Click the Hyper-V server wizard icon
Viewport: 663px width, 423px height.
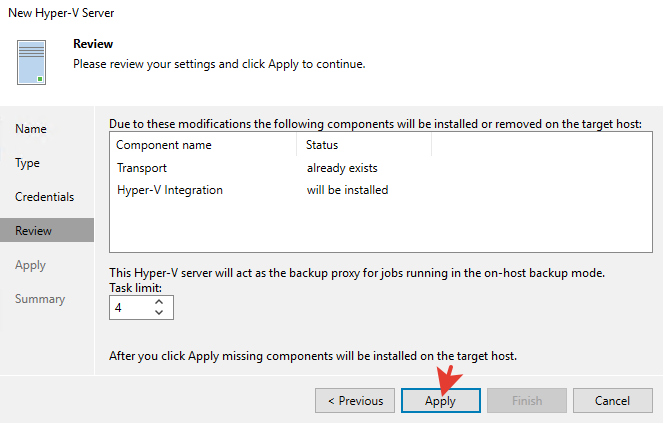[x=30, y=62]
